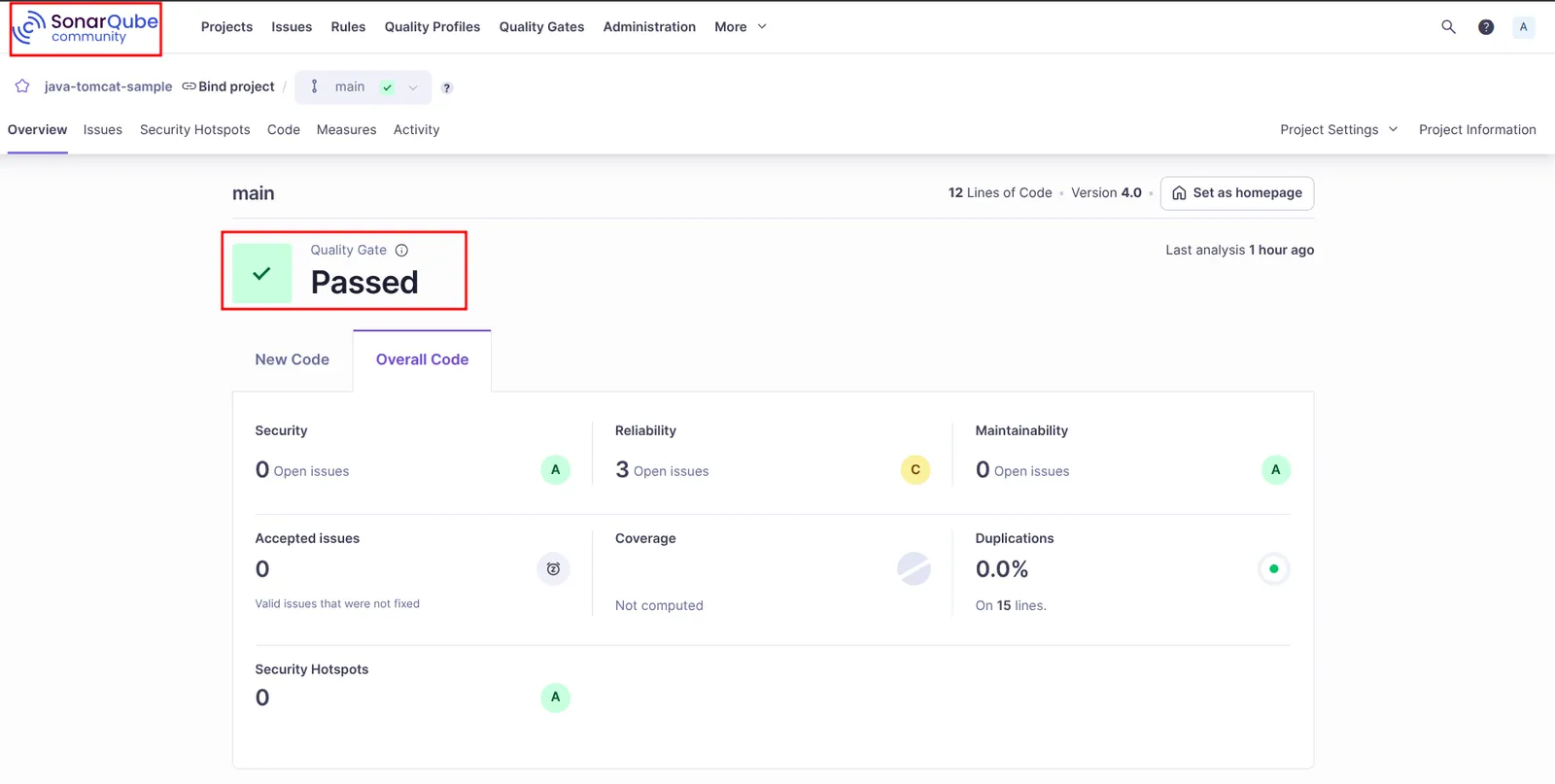Click the Security Hotspots rating A badge
The width and height of the screenshot is (1555, 784).
[x=555, y=698]
